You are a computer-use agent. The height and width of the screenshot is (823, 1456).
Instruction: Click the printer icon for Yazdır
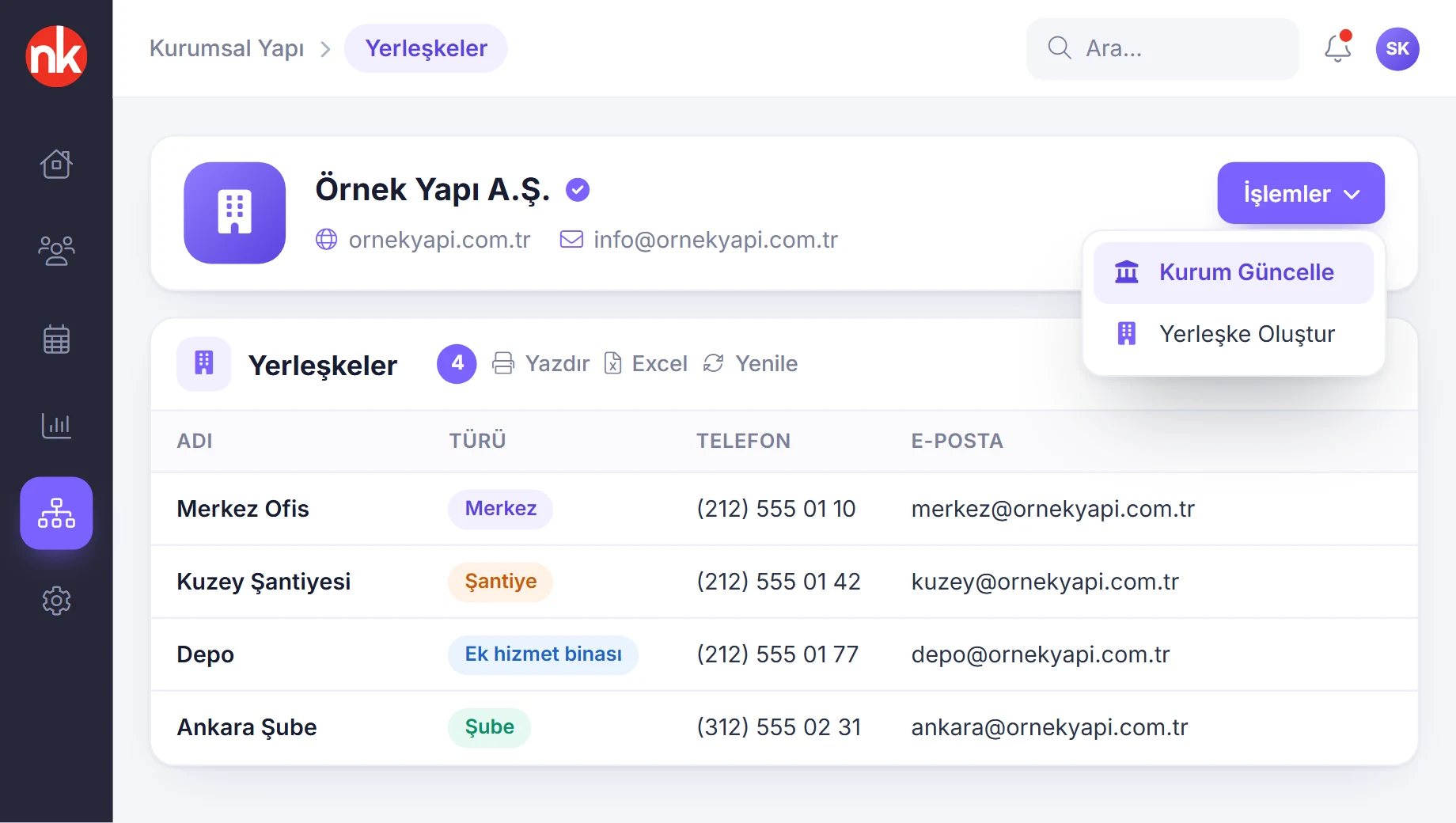pos(503,363)
